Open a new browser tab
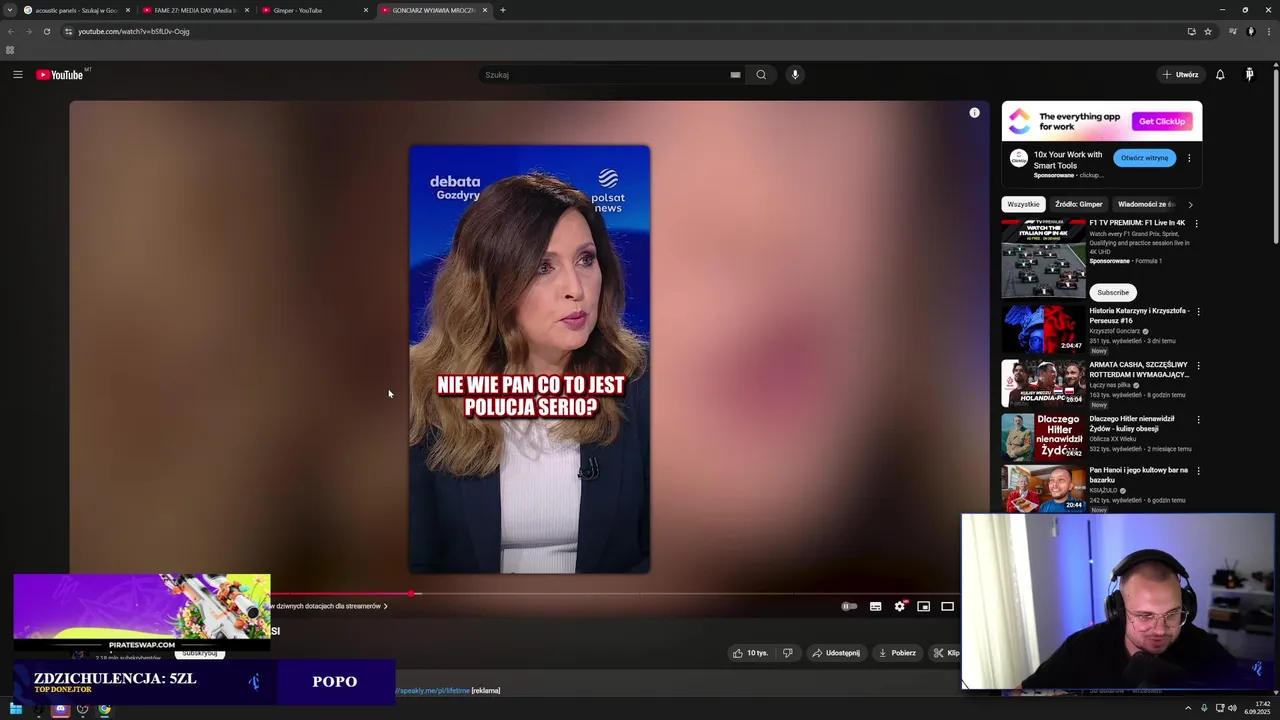Viewport: 1280px width, 720px height. click(503, 10)
